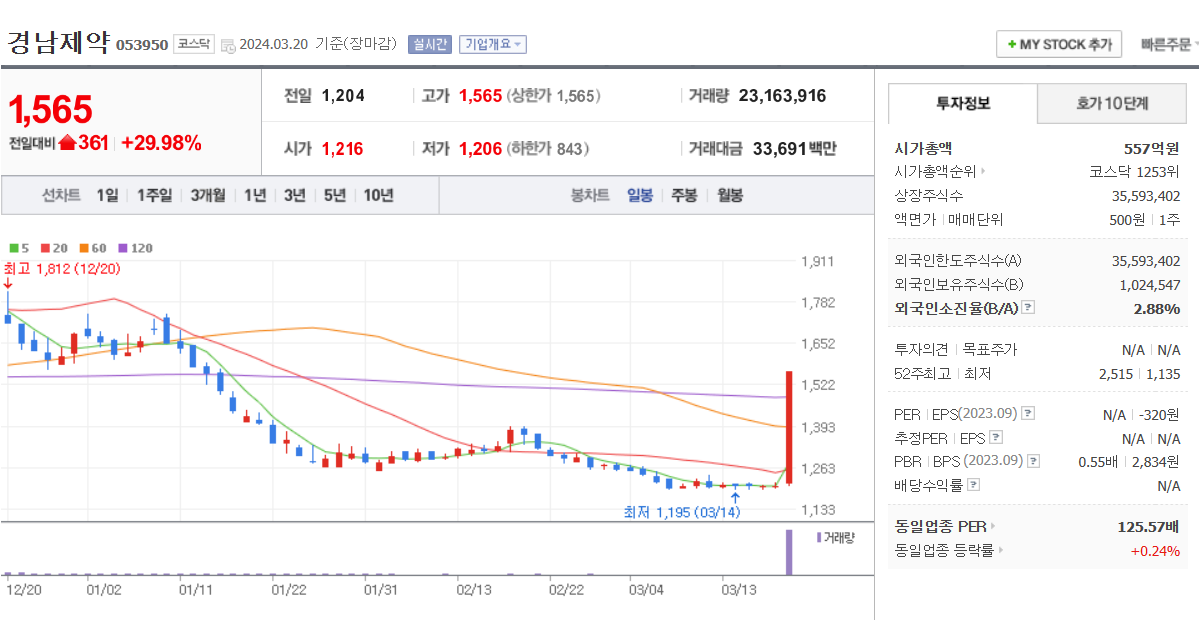This screenshot has height=620, width=1199.
Task: Click the 02/13 date label on chart axis
Action: coord(473,590)
